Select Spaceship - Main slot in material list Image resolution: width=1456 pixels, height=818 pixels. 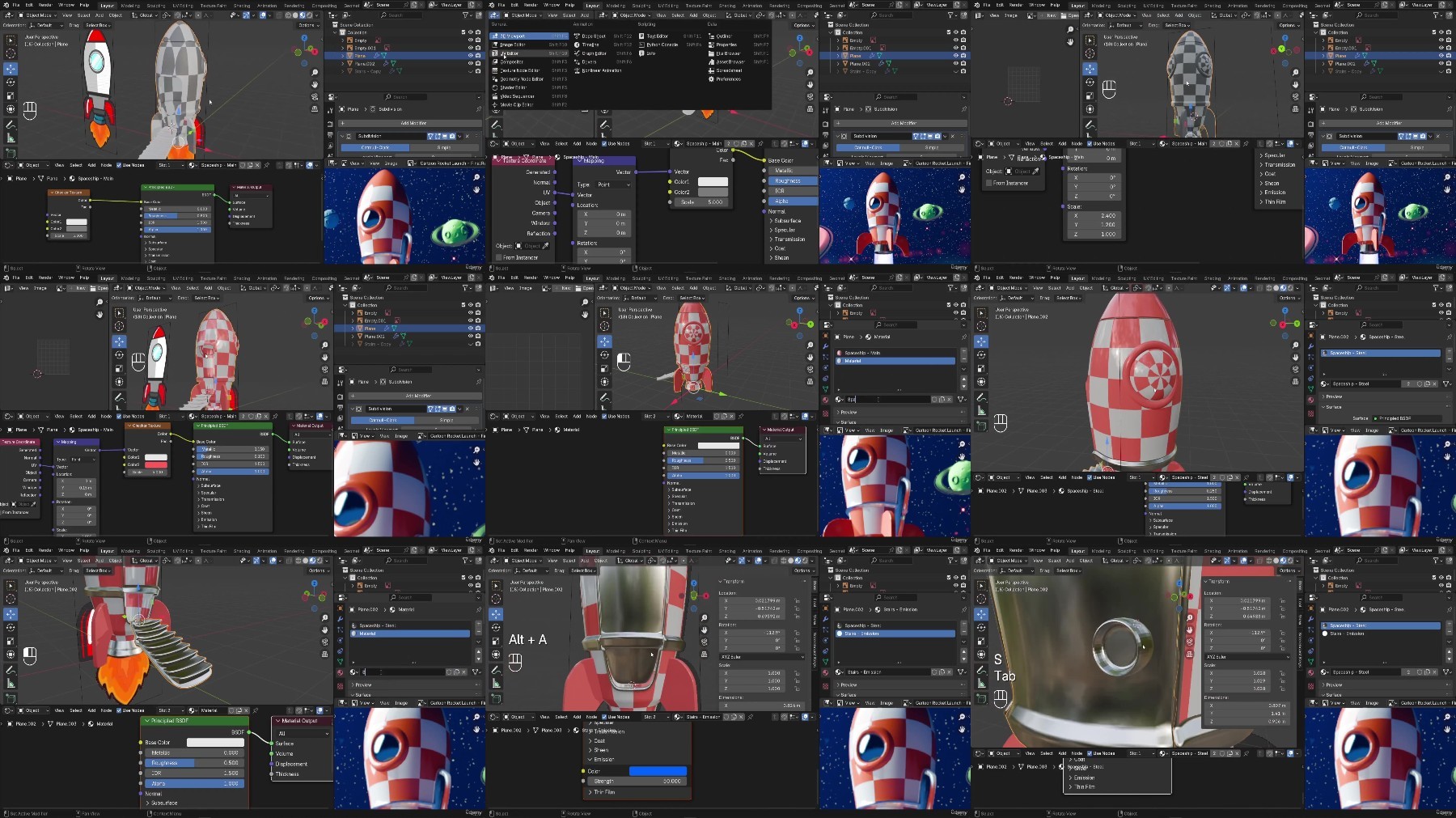pos(894,354)
